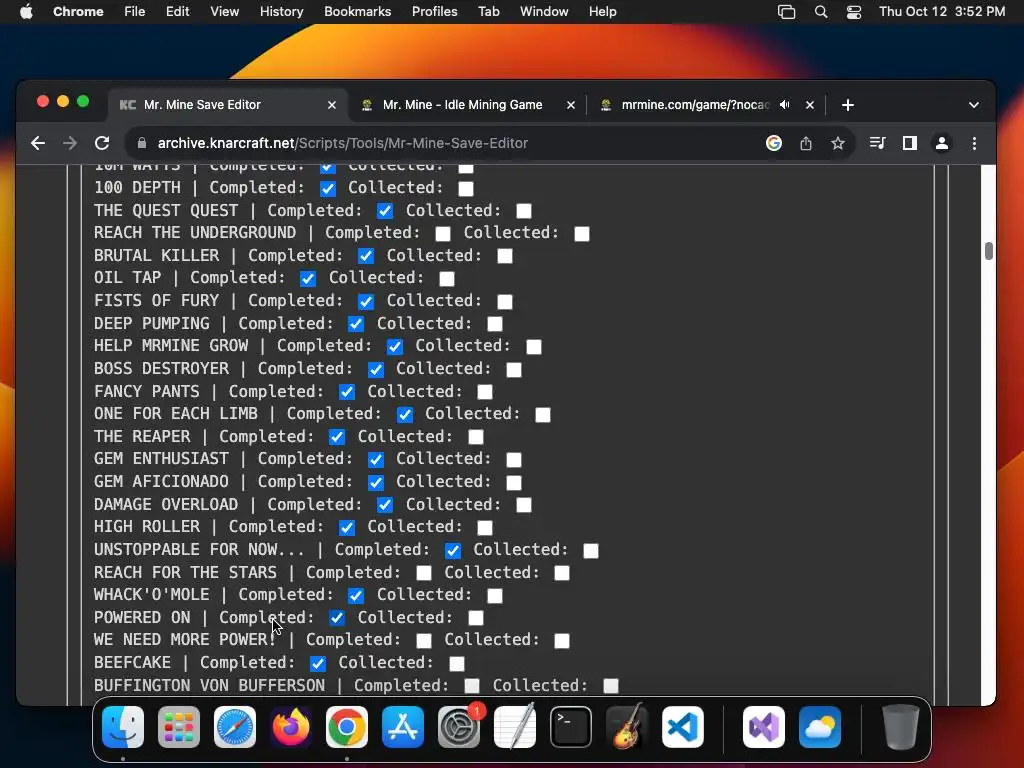1024x768 pixels.
Task: Check Collected for GEM AFICIONADO
Action: [514, 483]
